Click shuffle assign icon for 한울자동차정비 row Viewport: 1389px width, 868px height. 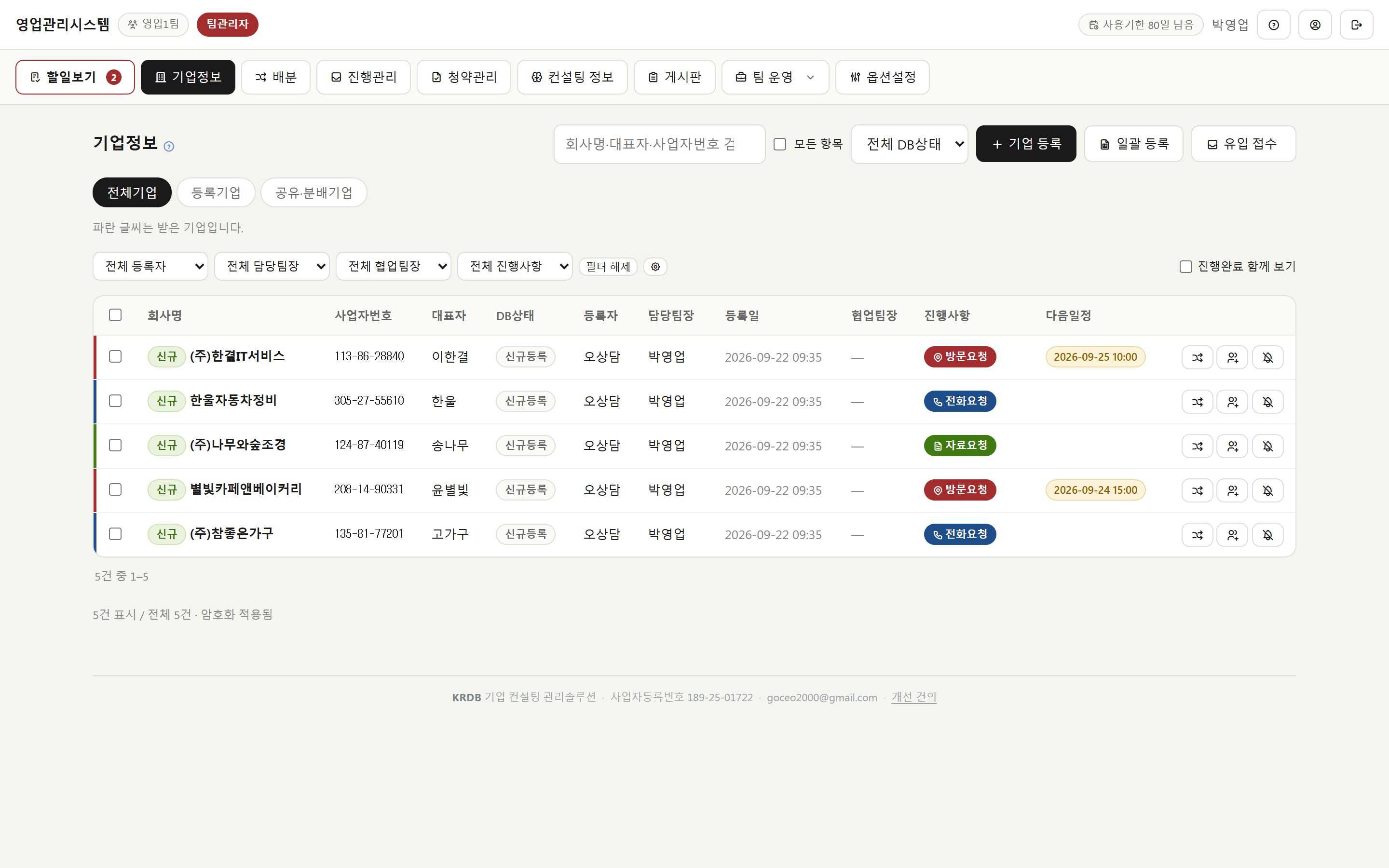(x=1198, y=402)
